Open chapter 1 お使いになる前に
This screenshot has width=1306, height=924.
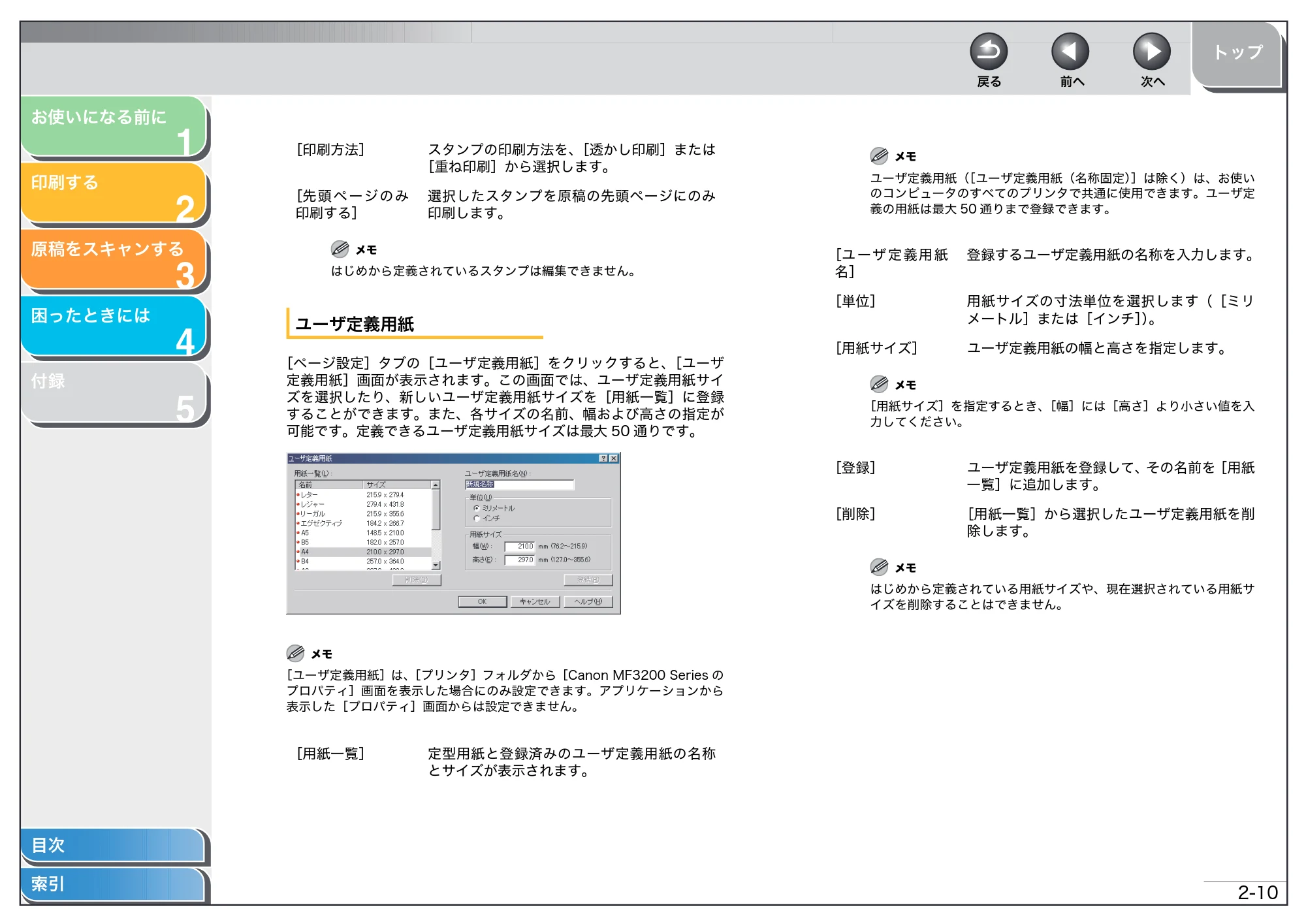click(114, 127)
